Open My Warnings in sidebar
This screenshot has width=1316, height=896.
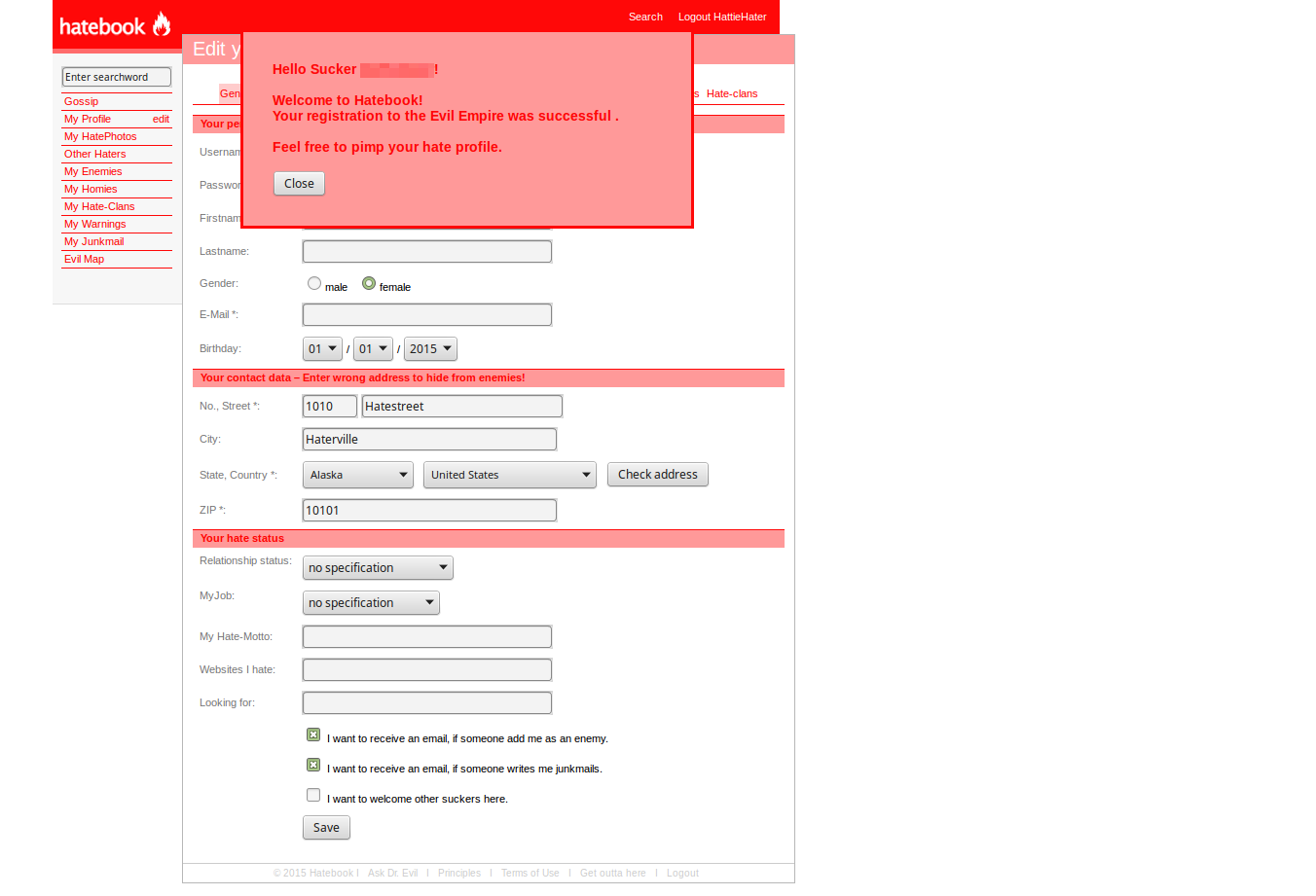[x=94, y=224]
